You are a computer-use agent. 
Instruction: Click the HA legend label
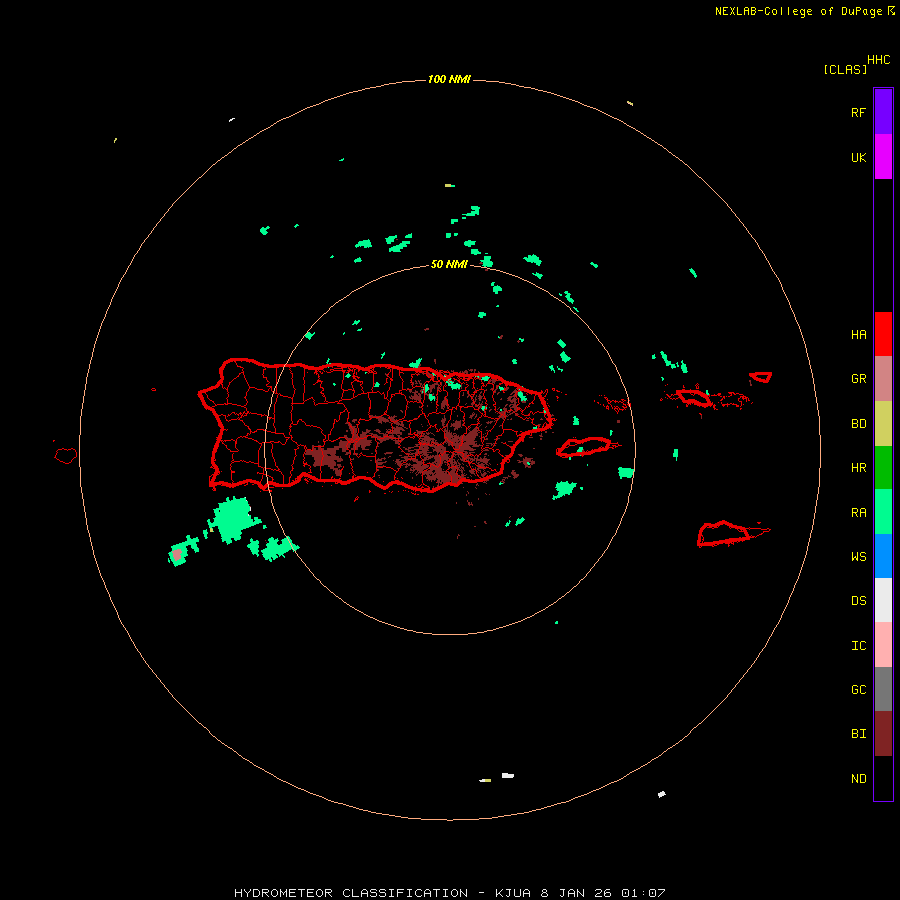[x=858, y=335]
